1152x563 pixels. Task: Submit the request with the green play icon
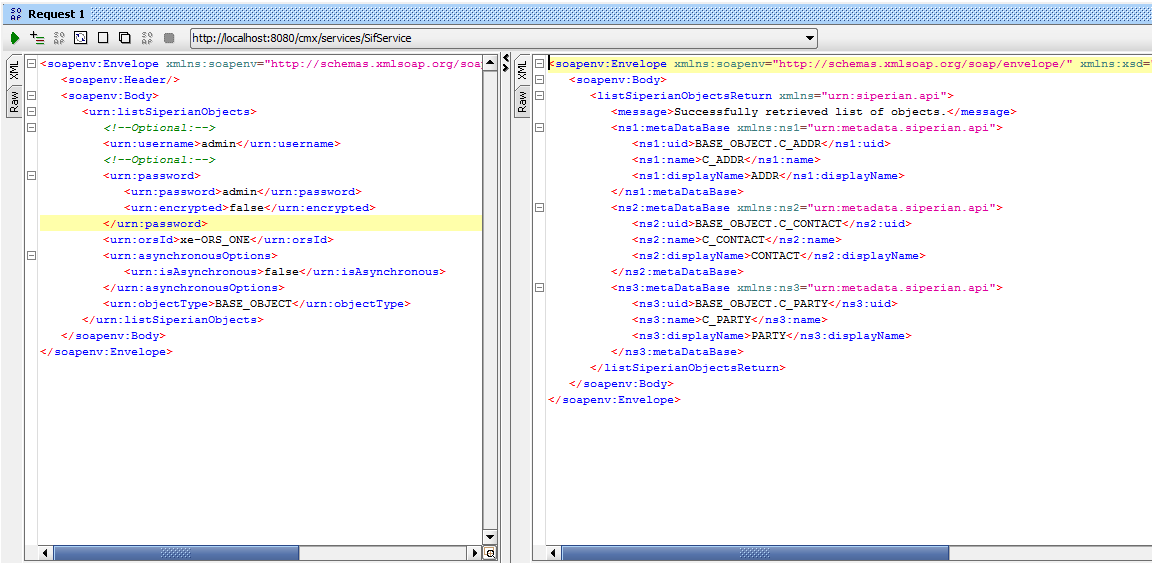pyautogui.click(x=15, y=37)
